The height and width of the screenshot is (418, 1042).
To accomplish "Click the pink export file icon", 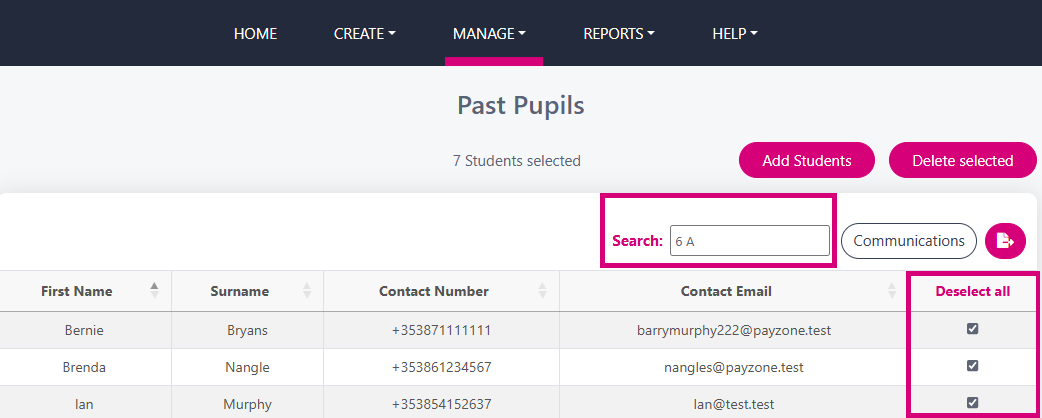I will pyautogui.click(x=1005, y=241).
